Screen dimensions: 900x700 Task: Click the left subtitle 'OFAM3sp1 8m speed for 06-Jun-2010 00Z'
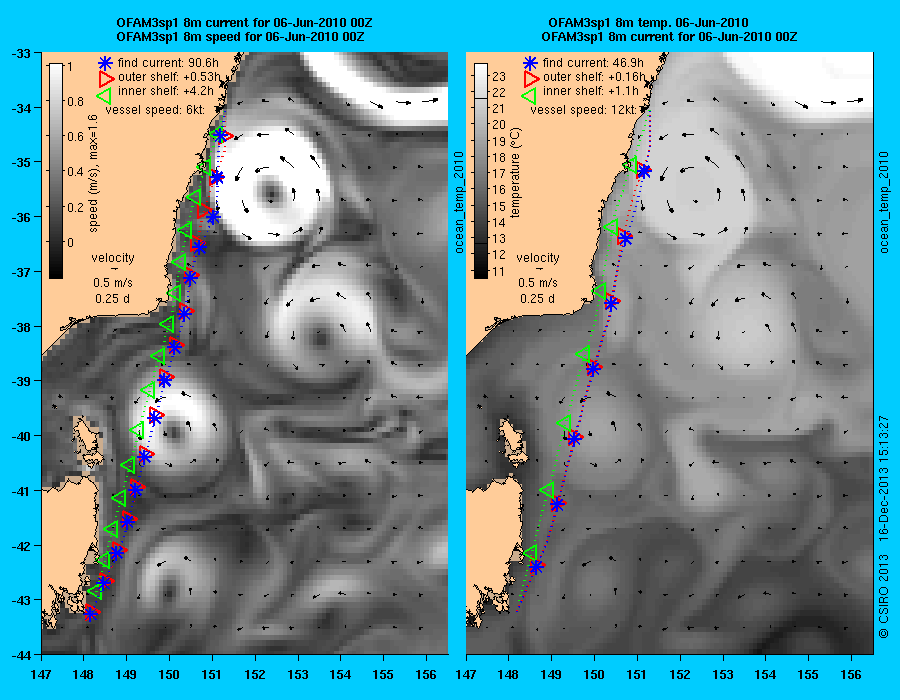pos(240,37)
